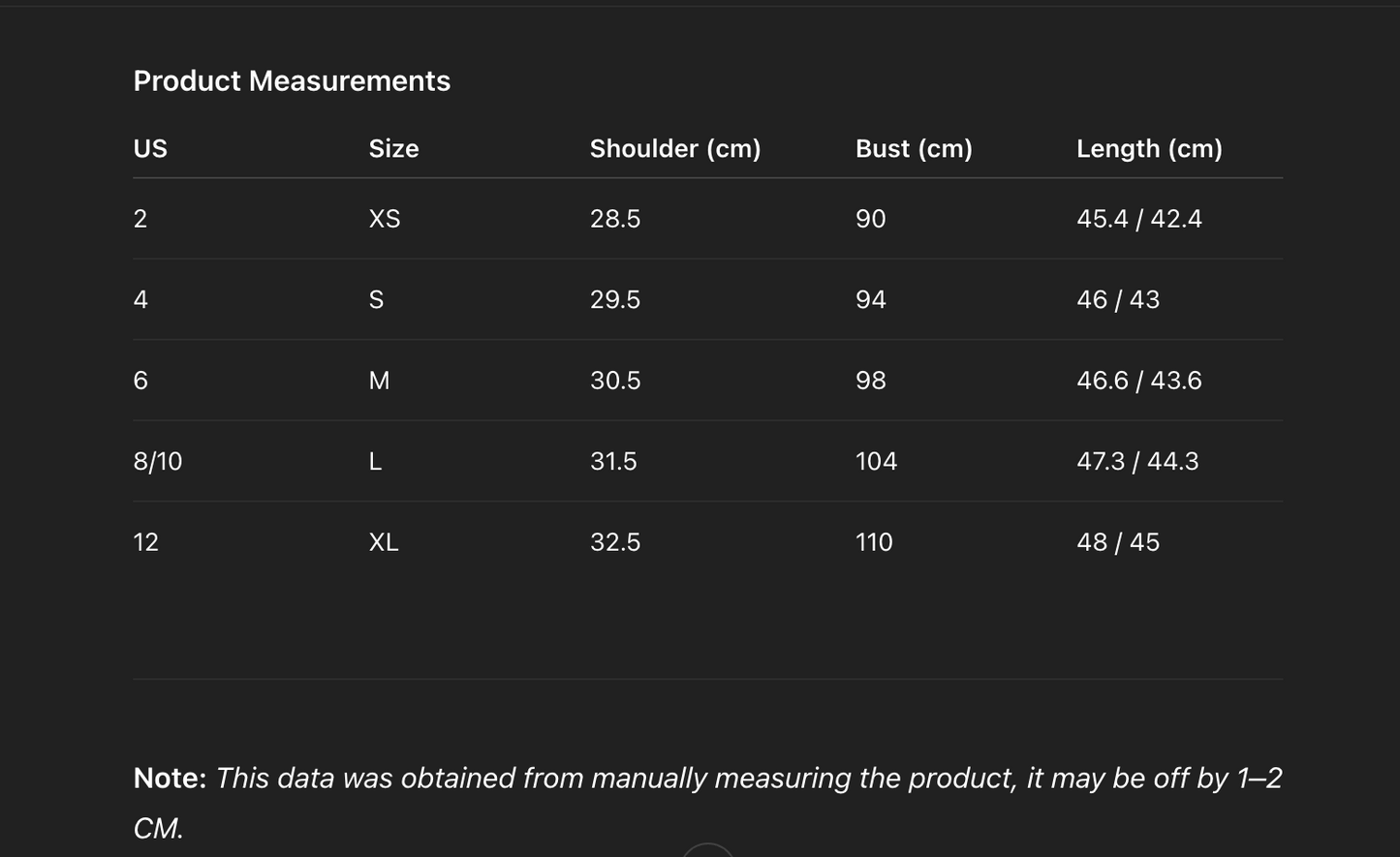Click the Product Measurements heading
The image size is (1400, 857).
pos(292,80)
